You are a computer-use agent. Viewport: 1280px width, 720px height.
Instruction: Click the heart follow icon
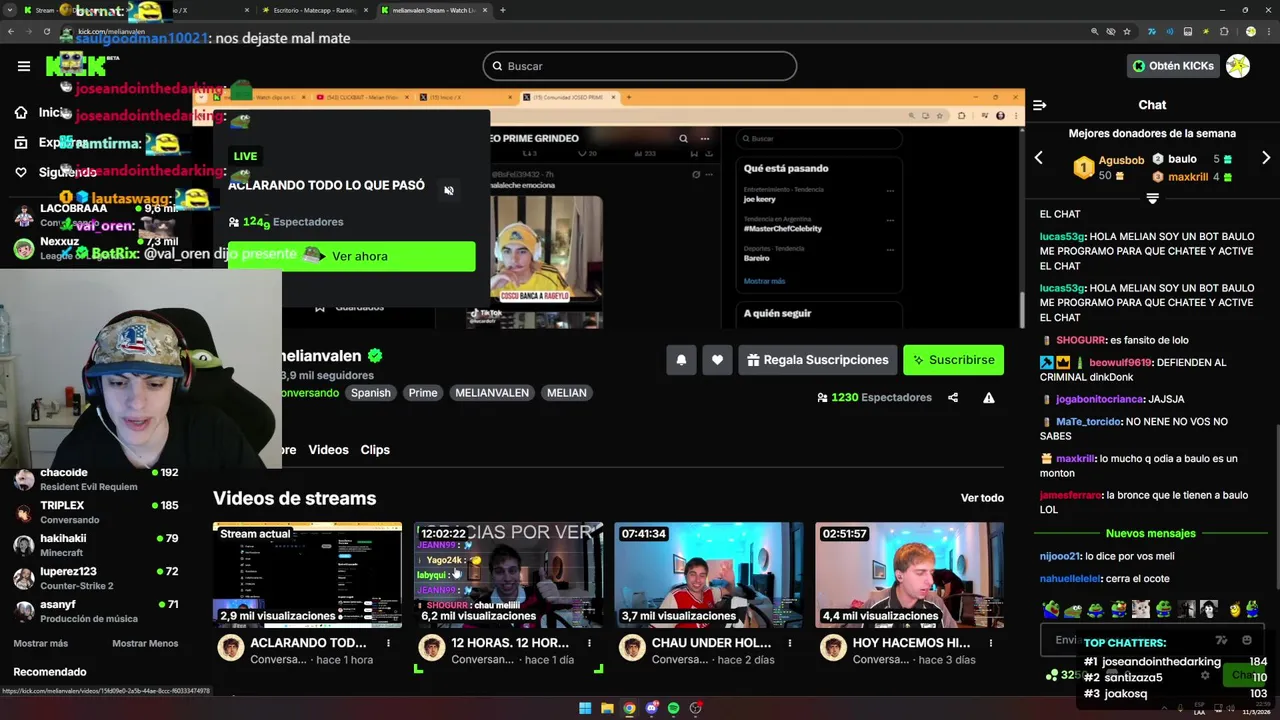(717, 360)
